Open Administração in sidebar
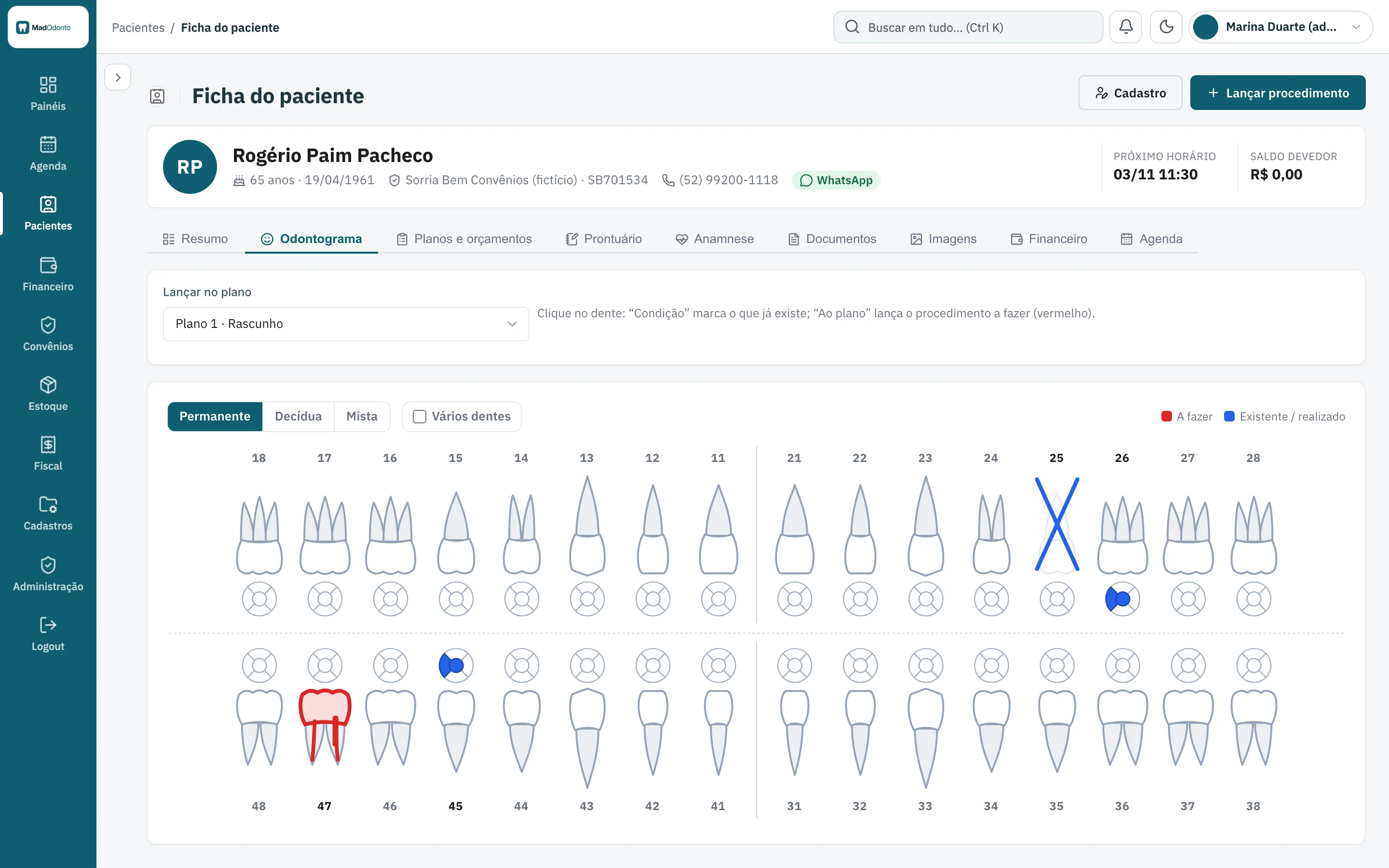This screenshot has width=1389, height=868. pyautogui.click(x=48, y=573)
